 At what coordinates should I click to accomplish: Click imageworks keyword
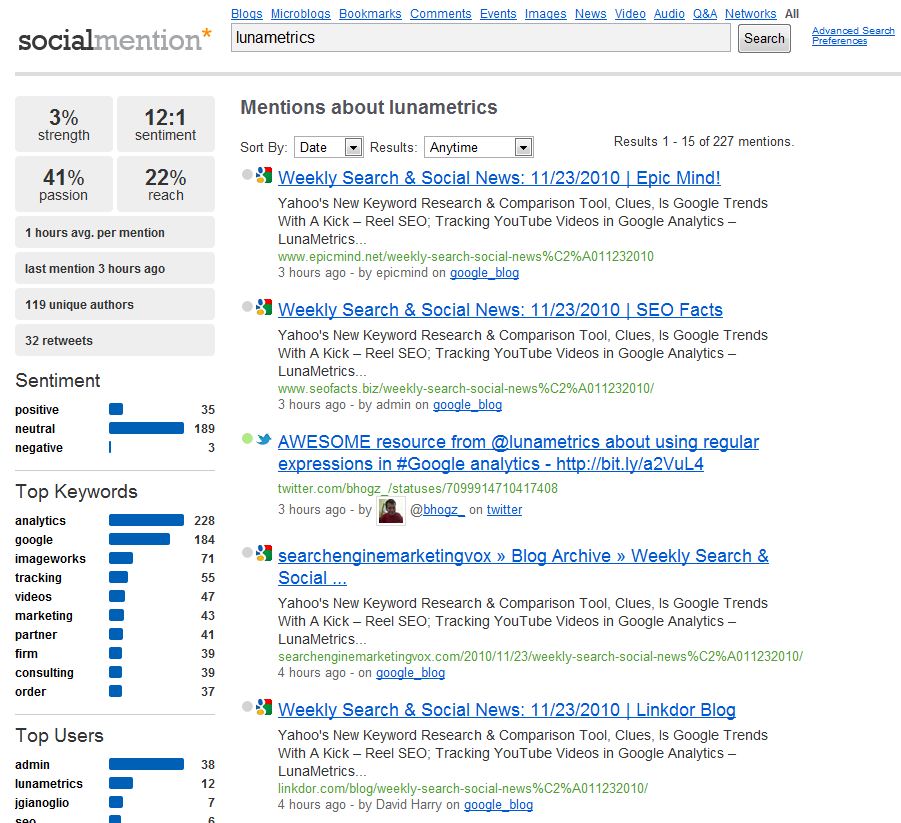pyautogui.click(x=51, y=559)
